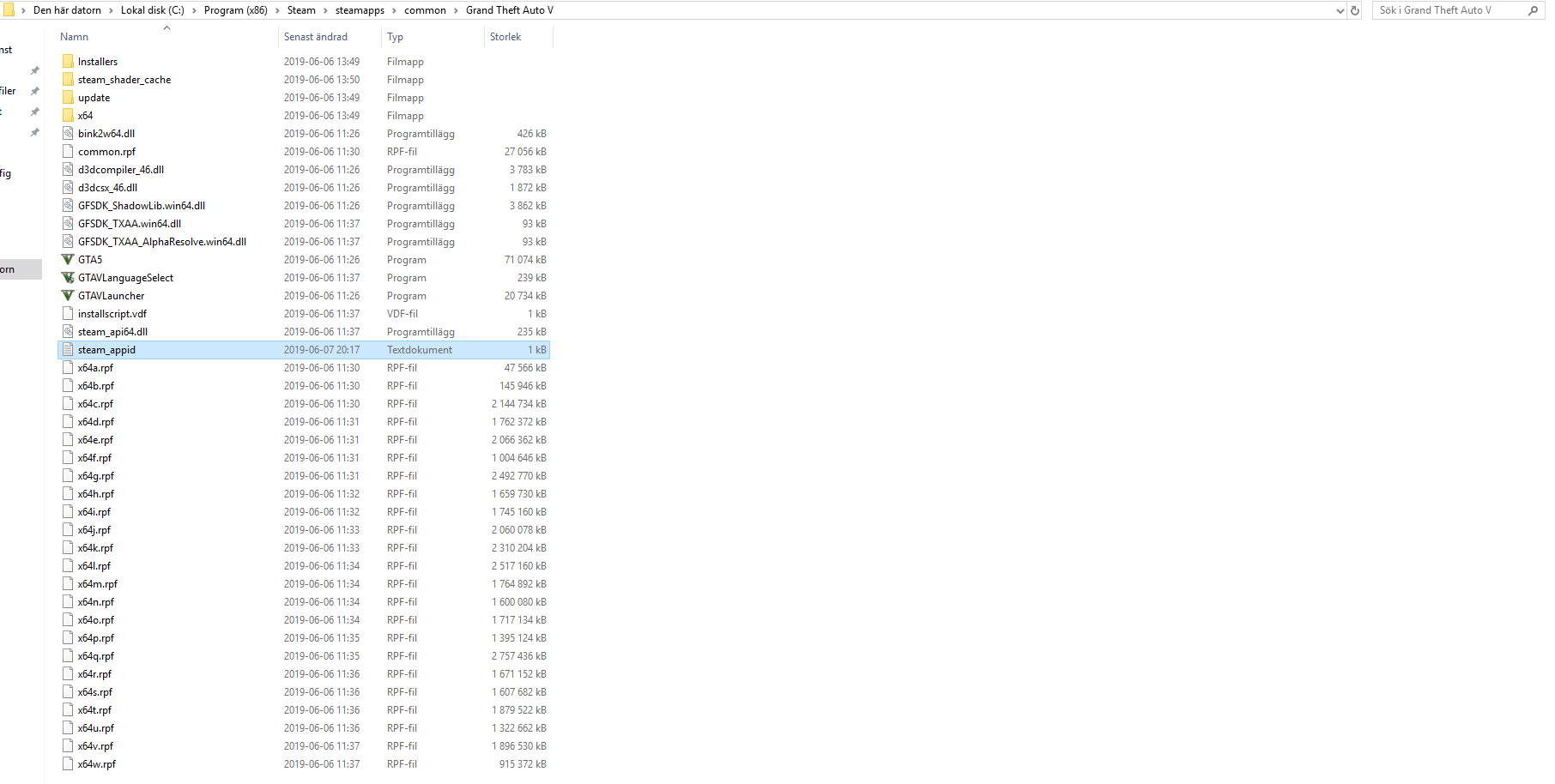The image size is (1555, 784).
Task: Select 'Grand Theft Auto V' breadcrumb
Action: coord(510,10)
